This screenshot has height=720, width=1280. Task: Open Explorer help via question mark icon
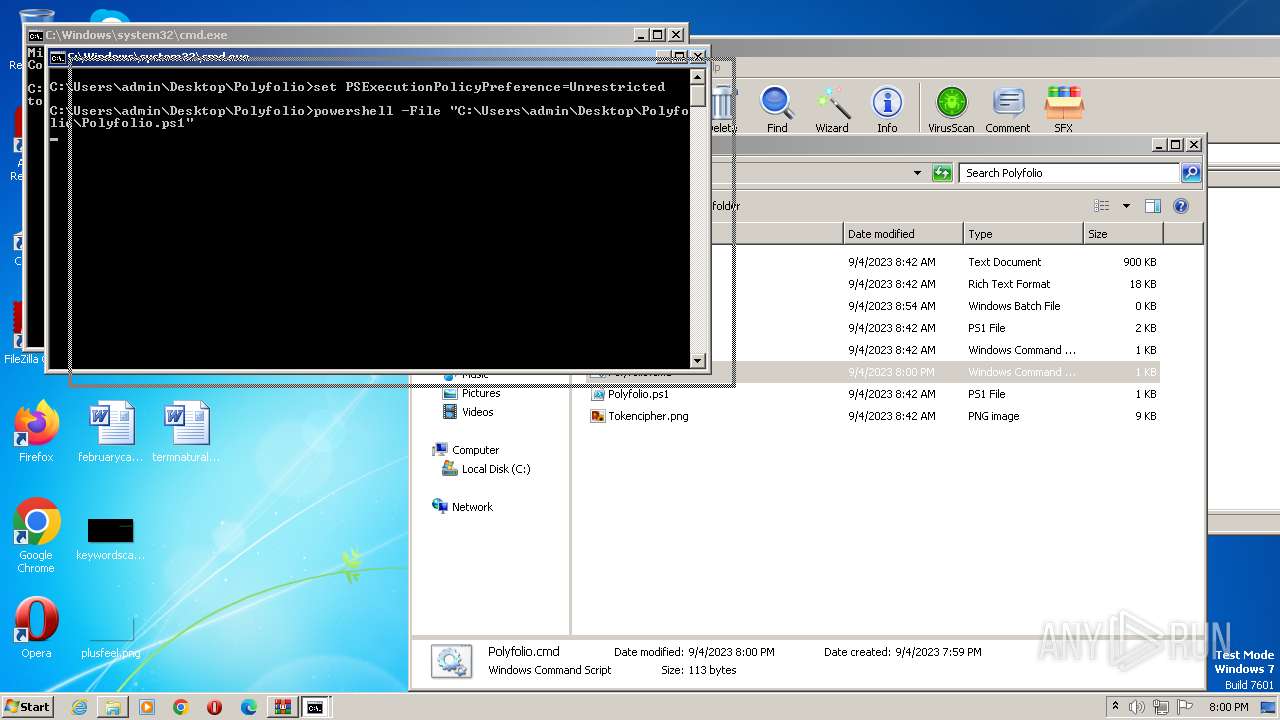pos(1181,206)
